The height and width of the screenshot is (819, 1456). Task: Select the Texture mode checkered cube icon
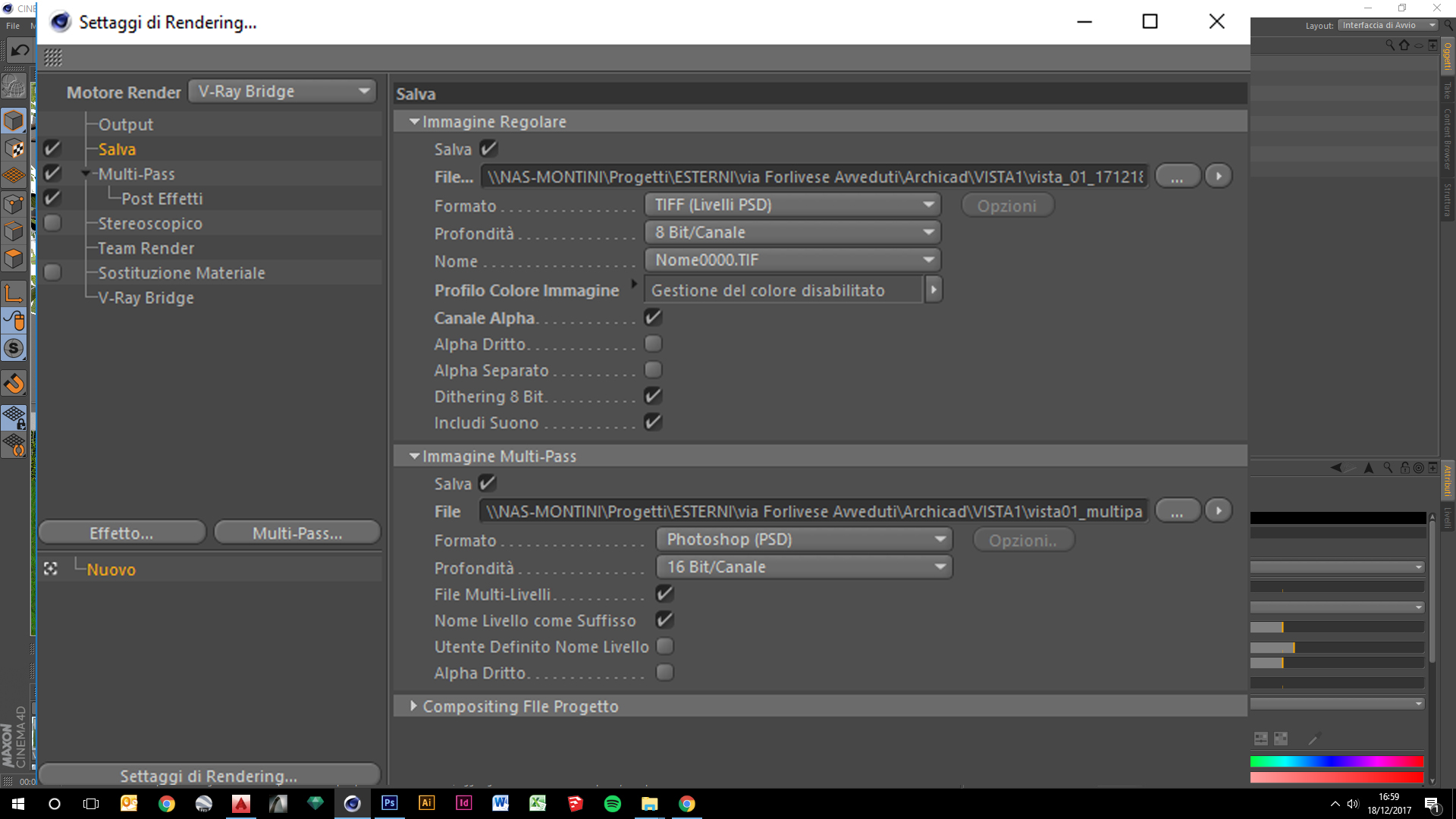[x=14, y=149]
